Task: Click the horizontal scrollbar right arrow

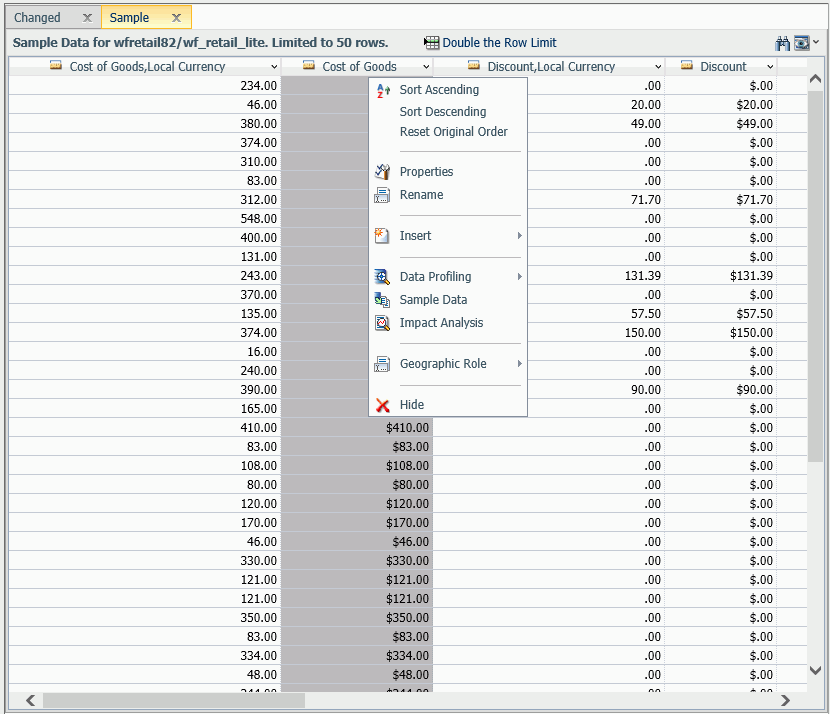Action: pyautogui.click(x=786, y=700)
